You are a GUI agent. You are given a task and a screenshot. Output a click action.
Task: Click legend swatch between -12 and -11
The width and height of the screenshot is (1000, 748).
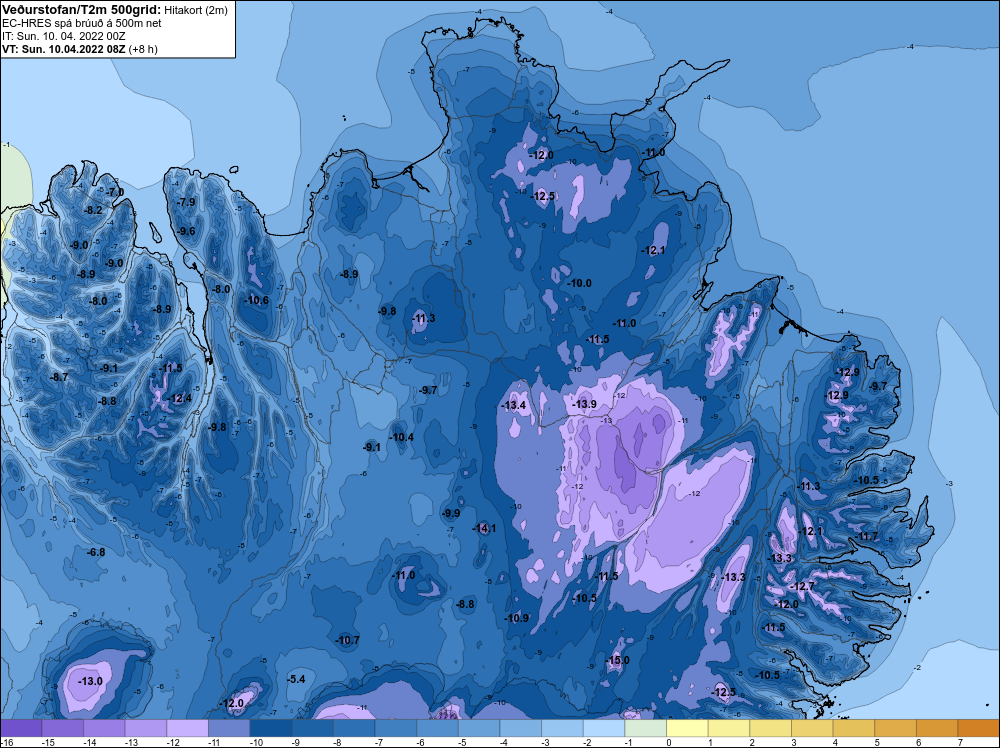coord(188,728)
